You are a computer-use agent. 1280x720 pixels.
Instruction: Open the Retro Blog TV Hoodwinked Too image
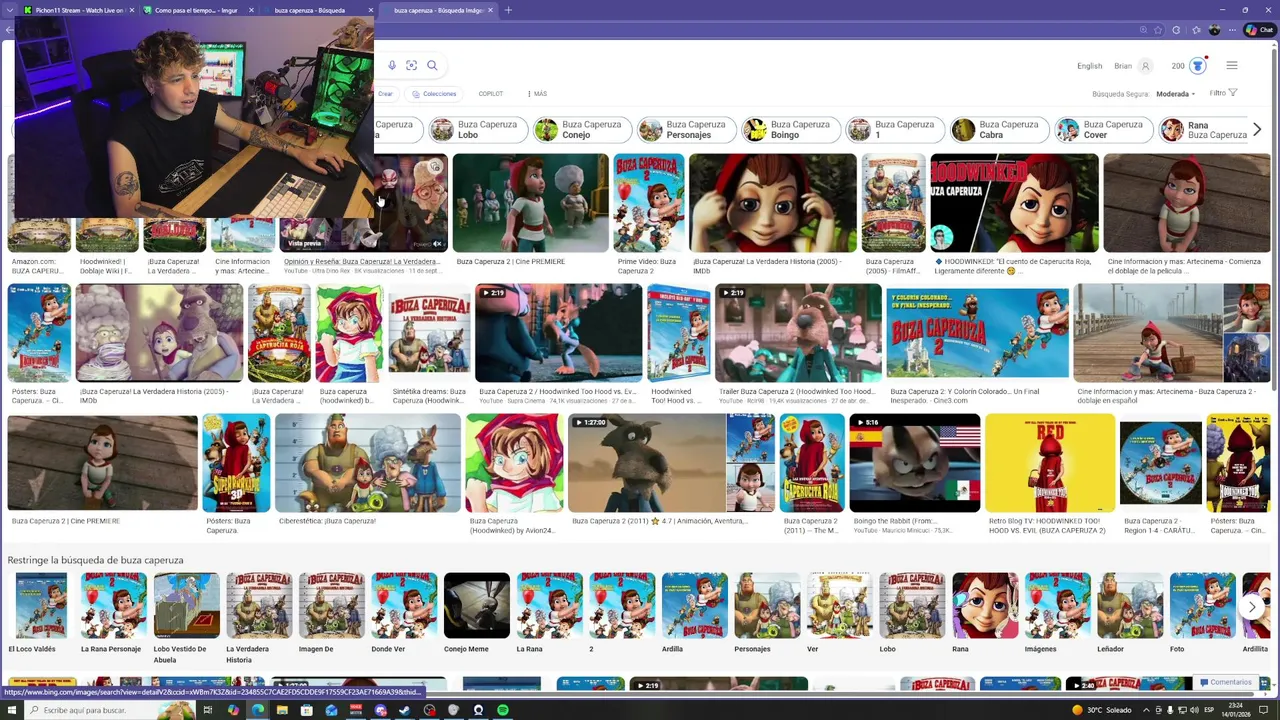(1050, 463)
